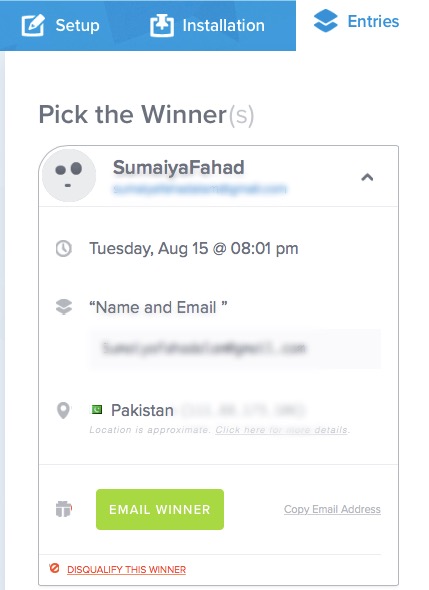Click the Copy Email Address link
Image resolution: width=429 pixels, height=590 pixels.
coord(332,509)
